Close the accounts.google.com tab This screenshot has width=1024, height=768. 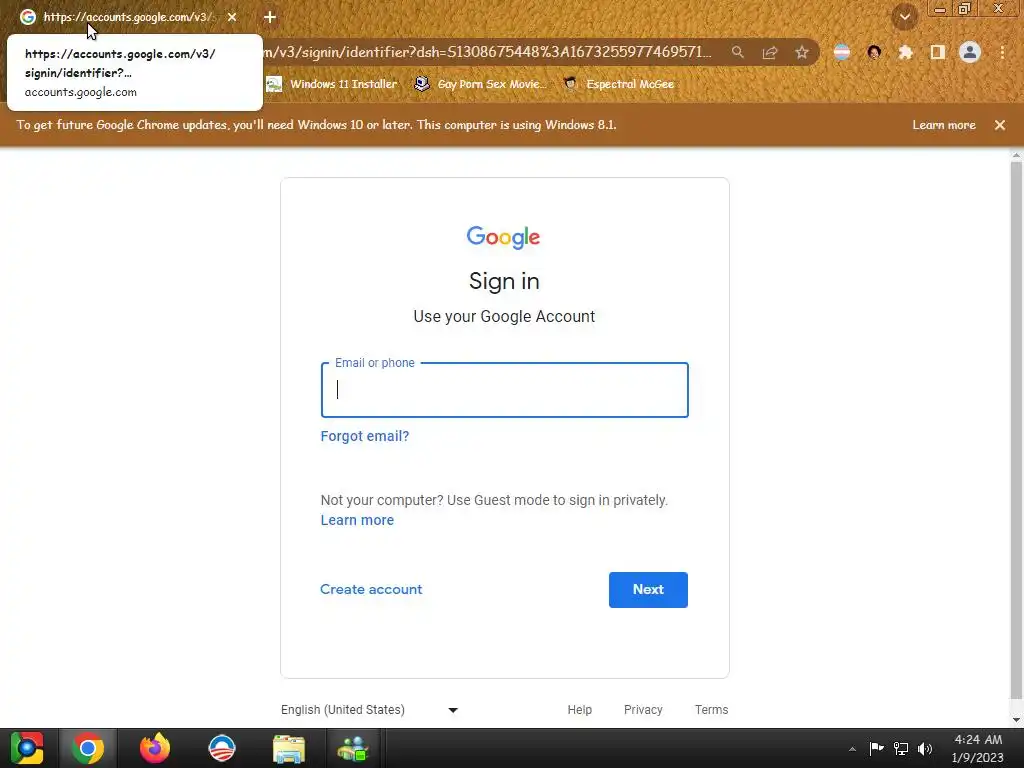tap(232, 17)
